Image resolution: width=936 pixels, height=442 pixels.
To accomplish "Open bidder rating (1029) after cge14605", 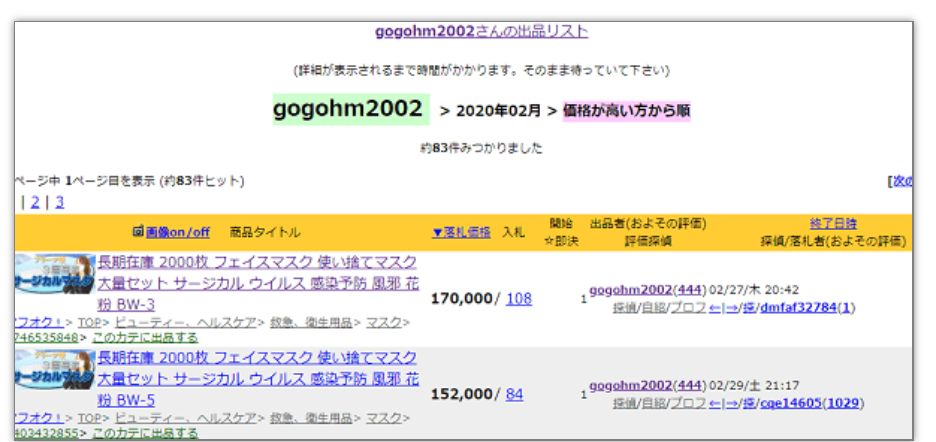I will pos(843,403).
